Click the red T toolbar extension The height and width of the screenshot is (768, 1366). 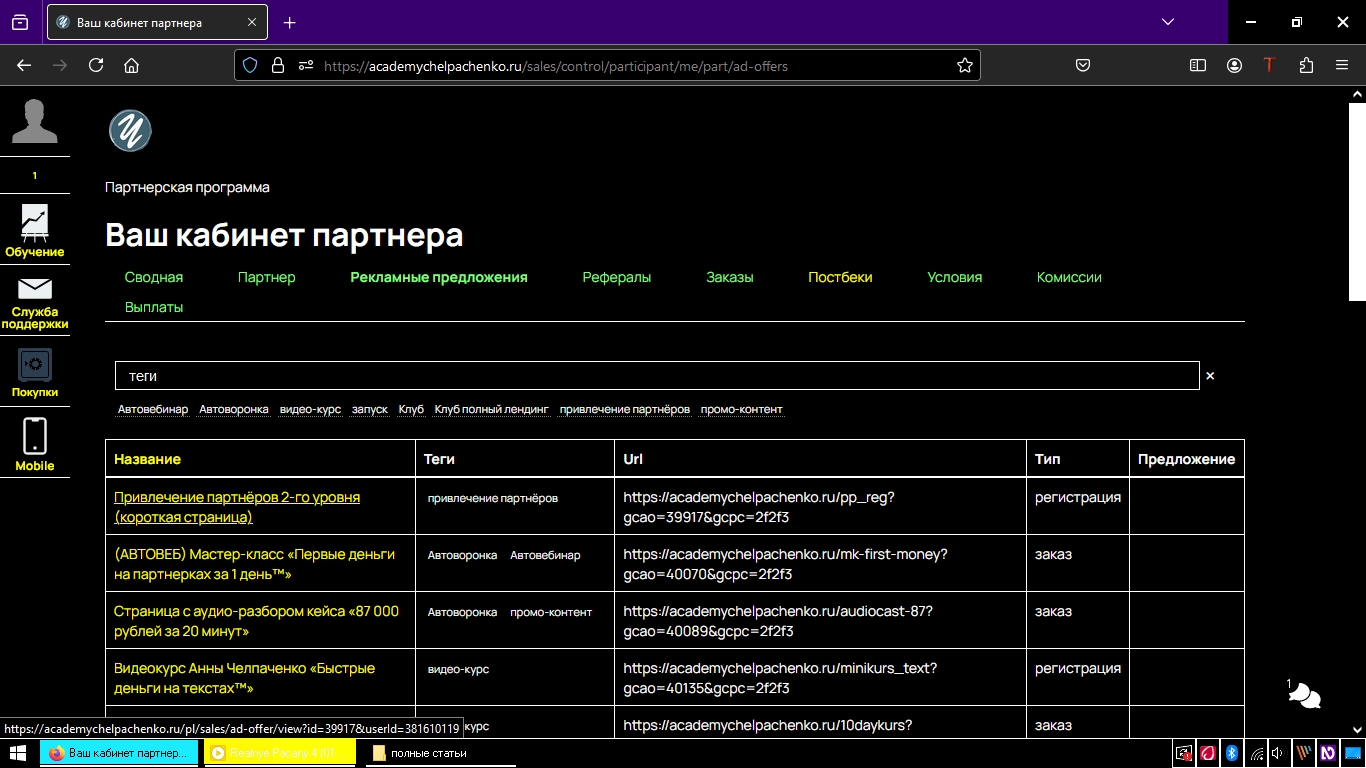[1269, 65]
